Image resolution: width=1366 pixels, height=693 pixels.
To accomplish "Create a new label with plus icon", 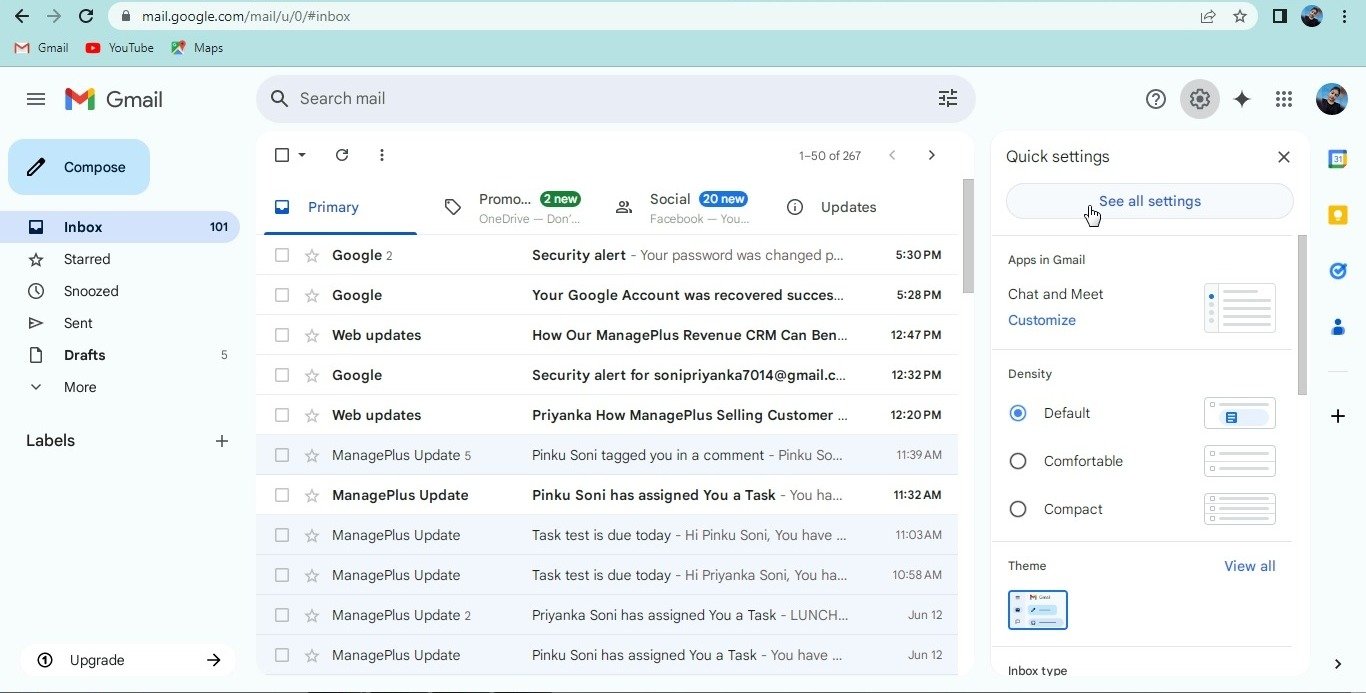I will coord(222,441).
